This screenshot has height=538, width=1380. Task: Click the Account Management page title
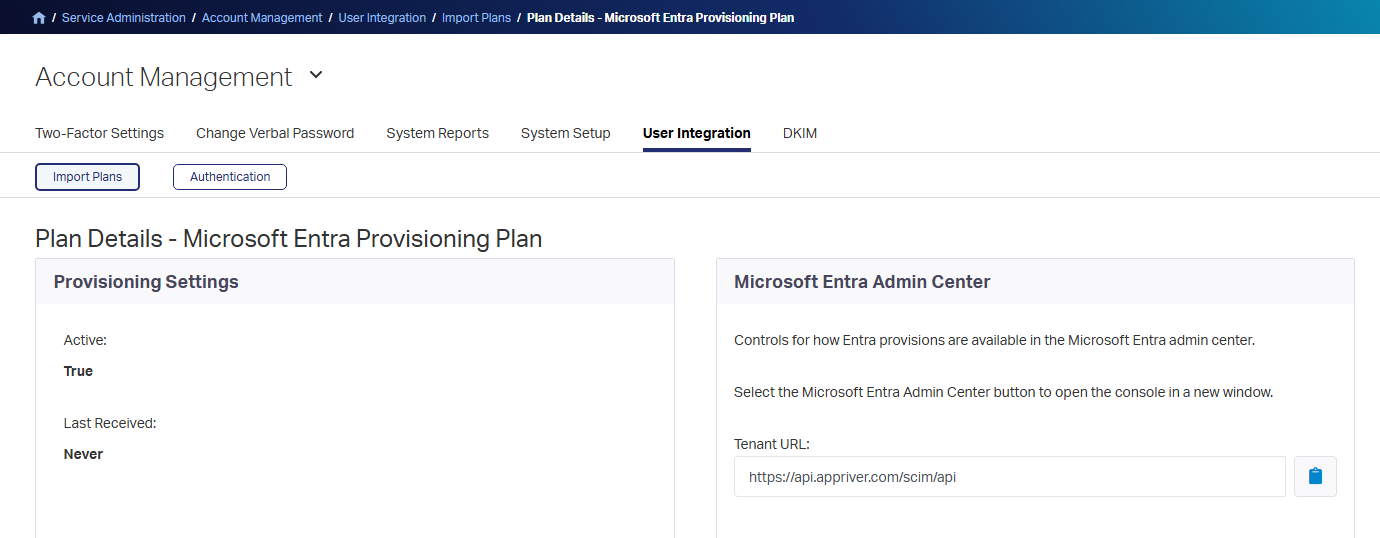[164, 77]
